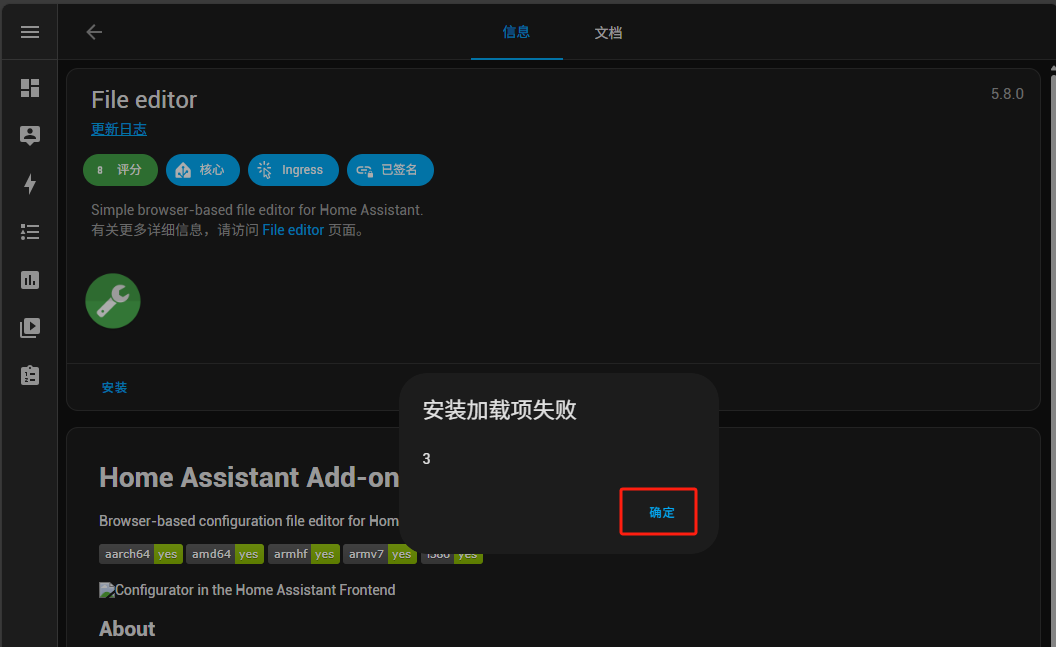Open the Overview dashboard sidebar icon

[30, 88]
